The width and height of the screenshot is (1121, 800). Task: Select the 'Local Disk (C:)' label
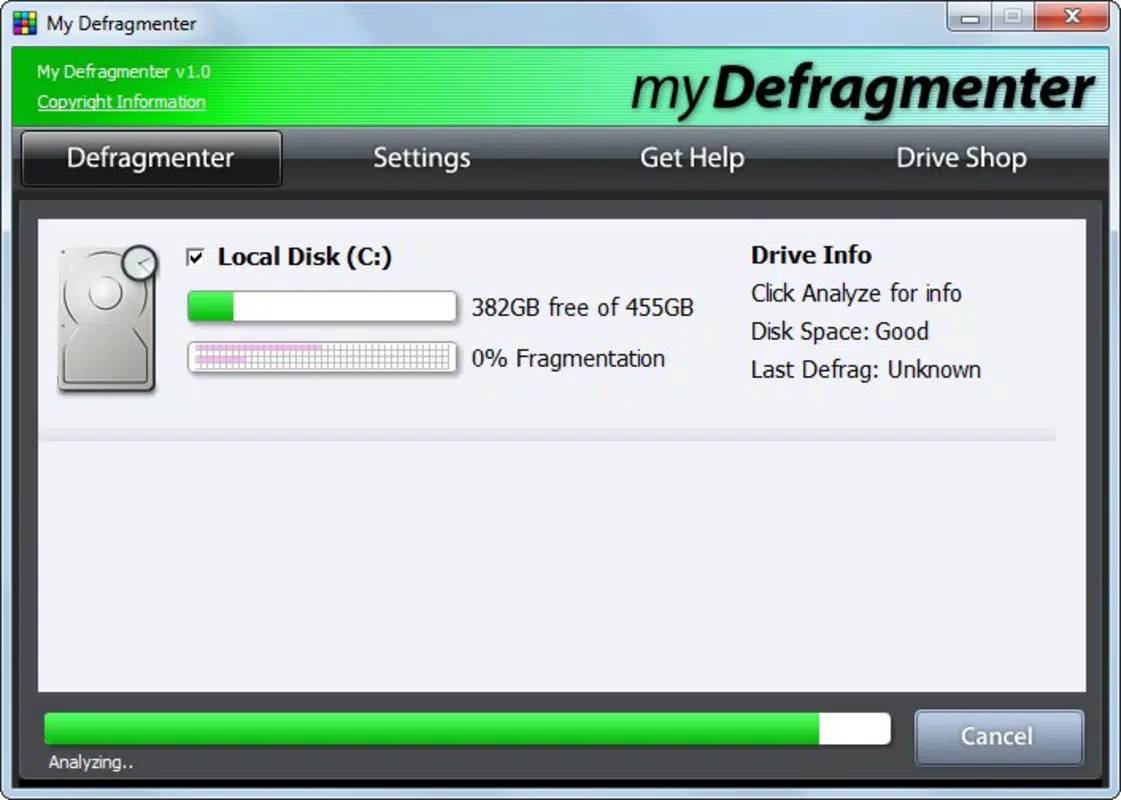point(305,257)
